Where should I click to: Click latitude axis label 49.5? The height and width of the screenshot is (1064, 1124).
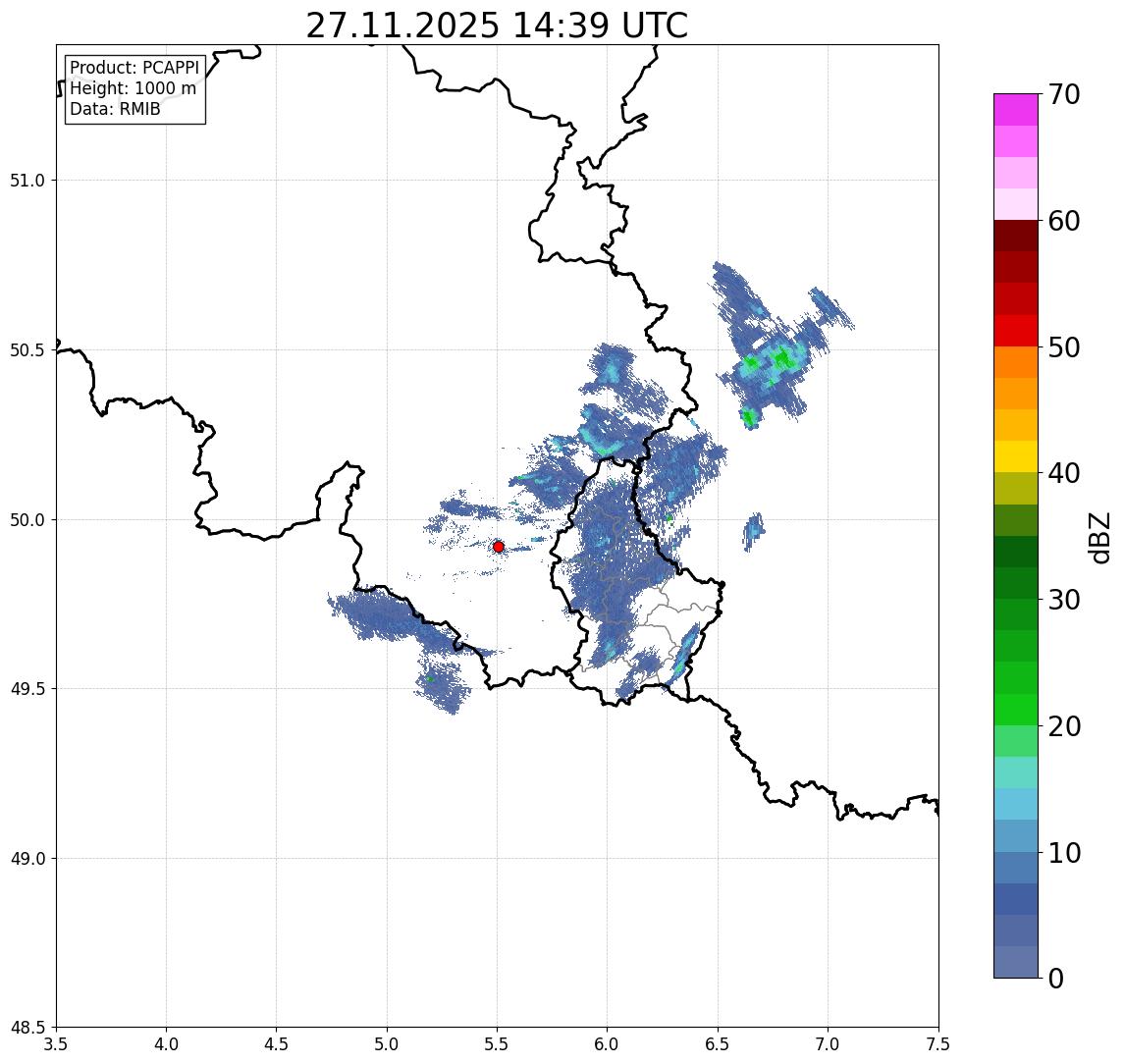tap(27, 689)
